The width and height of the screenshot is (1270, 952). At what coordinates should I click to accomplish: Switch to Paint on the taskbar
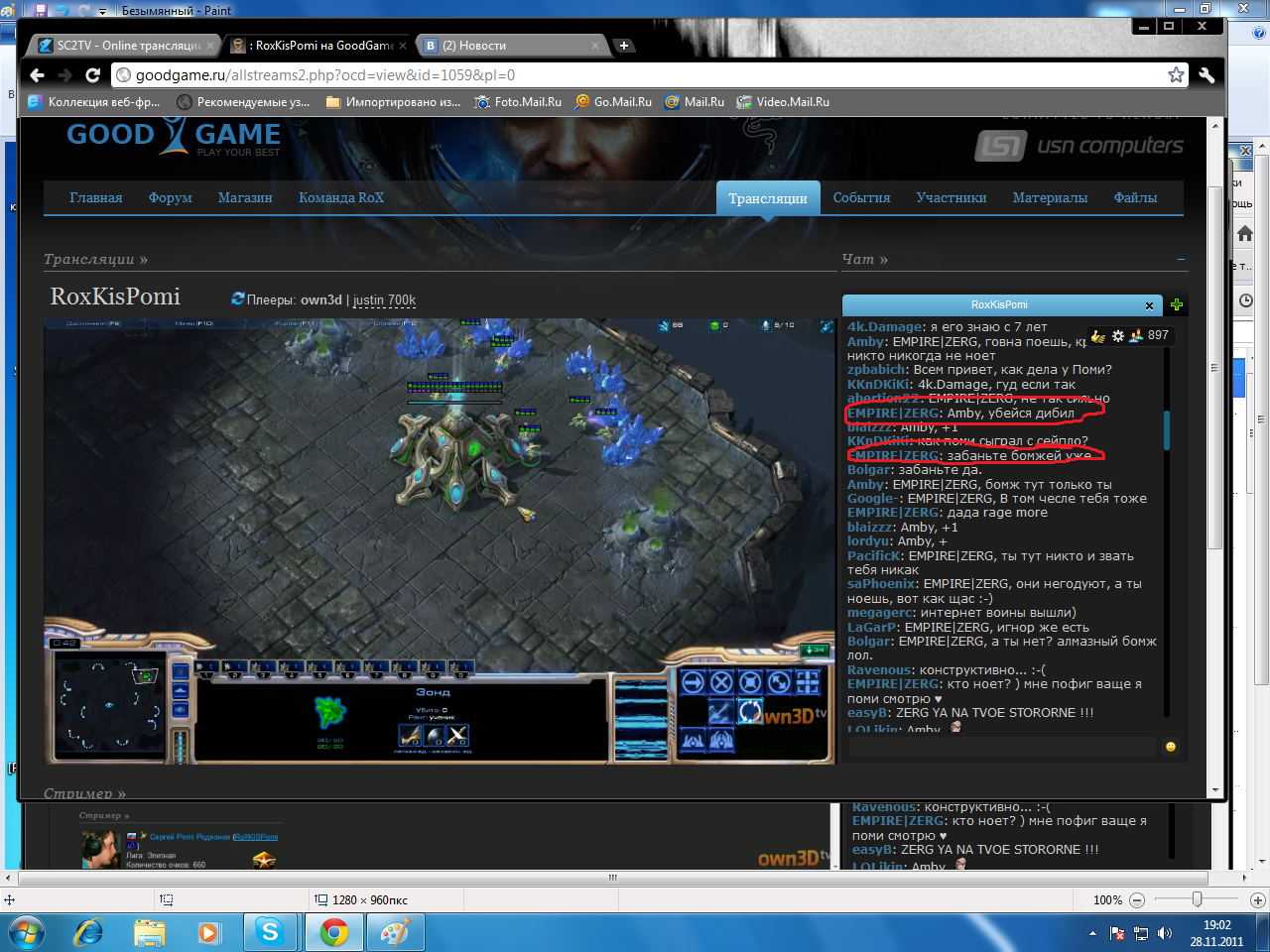396,933
